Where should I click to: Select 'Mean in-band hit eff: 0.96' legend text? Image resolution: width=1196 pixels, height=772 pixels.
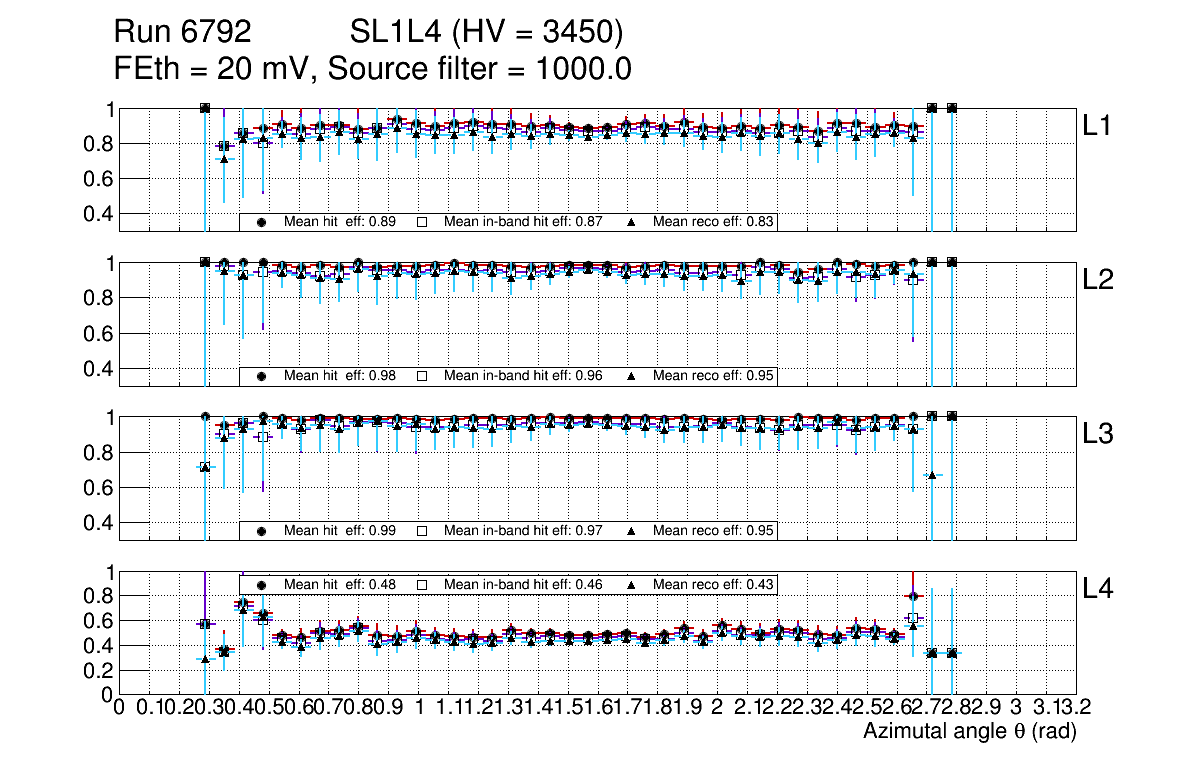point(523,376)
